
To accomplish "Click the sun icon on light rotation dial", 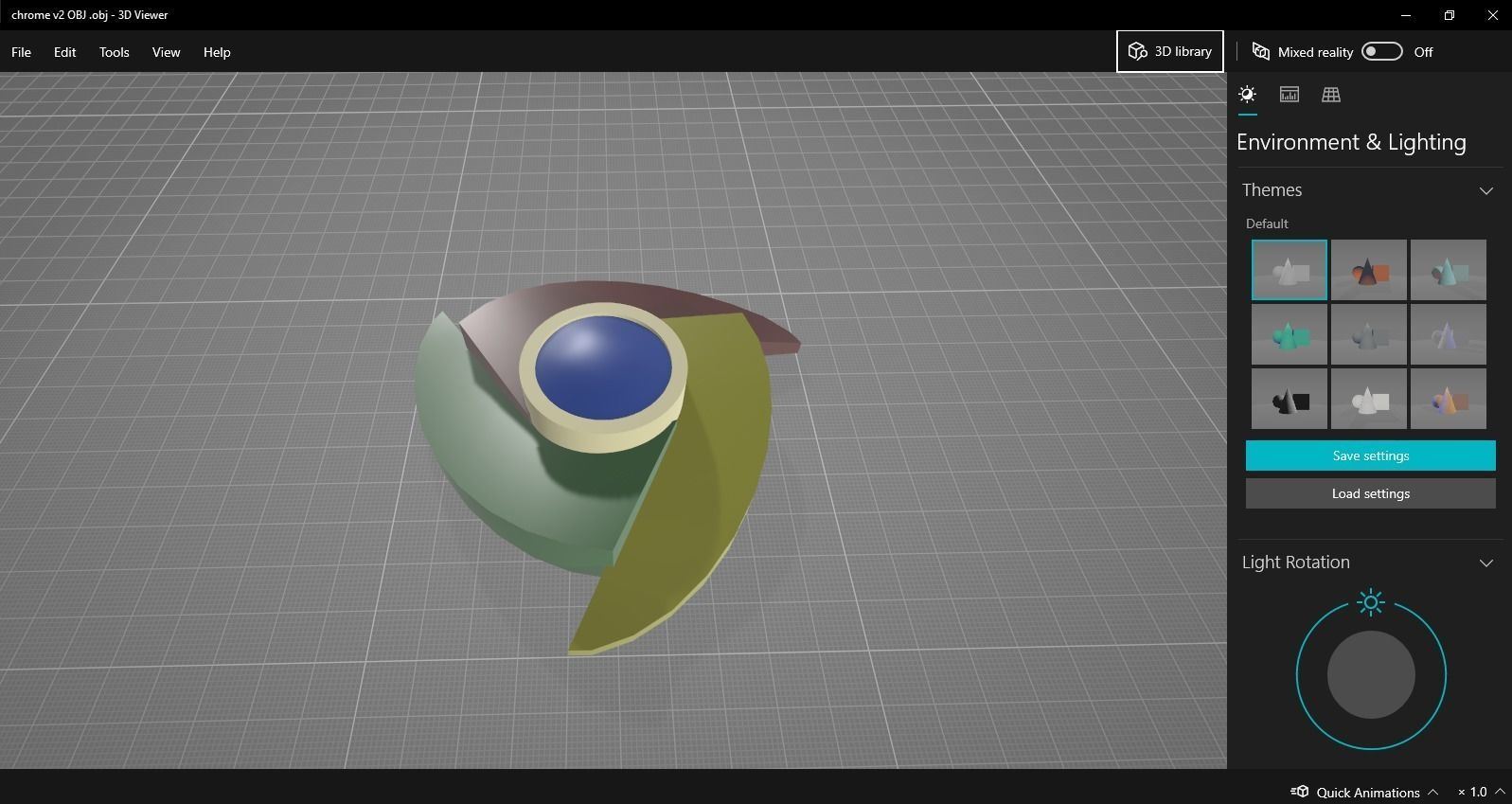I will click(x=1371, y=602).
